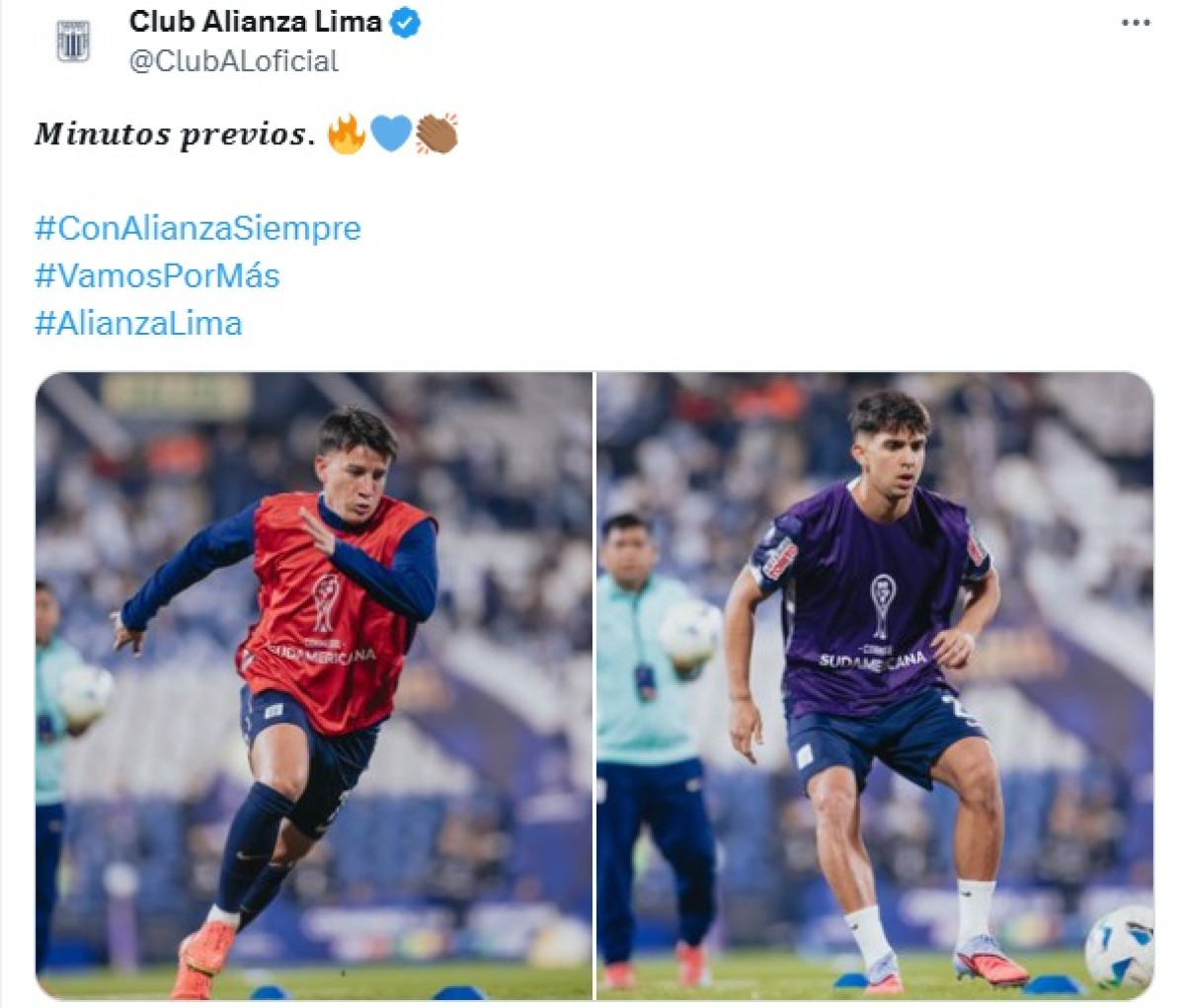
Task: Open left photo of player in red bib
Action: click(314, 686)
